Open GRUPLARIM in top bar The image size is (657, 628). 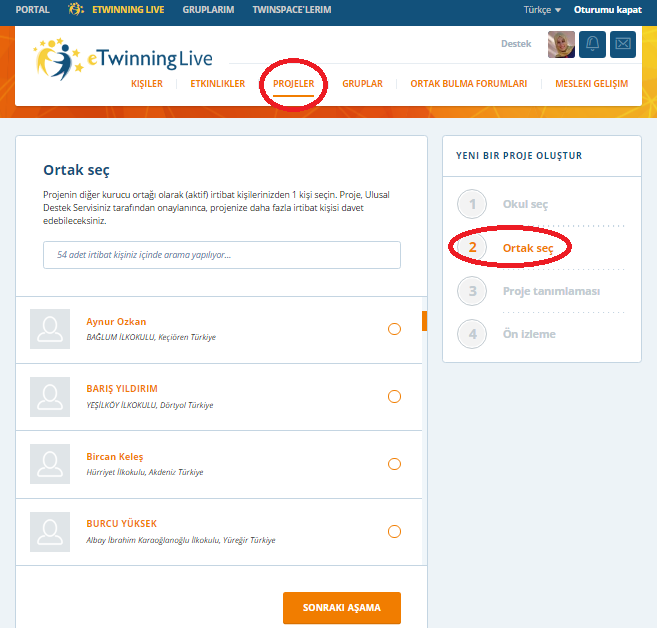coord(208,10)
